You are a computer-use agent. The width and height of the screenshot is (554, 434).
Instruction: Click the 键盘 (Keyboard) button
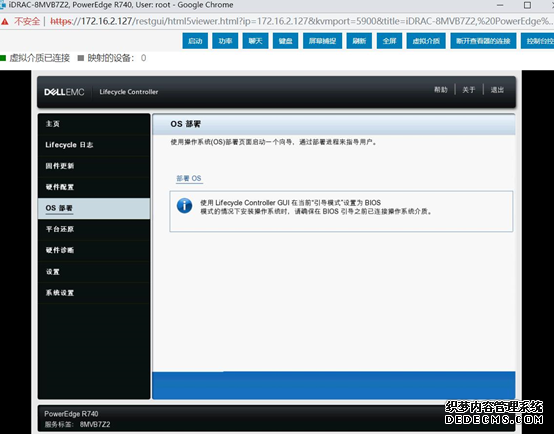click(285, 41)
